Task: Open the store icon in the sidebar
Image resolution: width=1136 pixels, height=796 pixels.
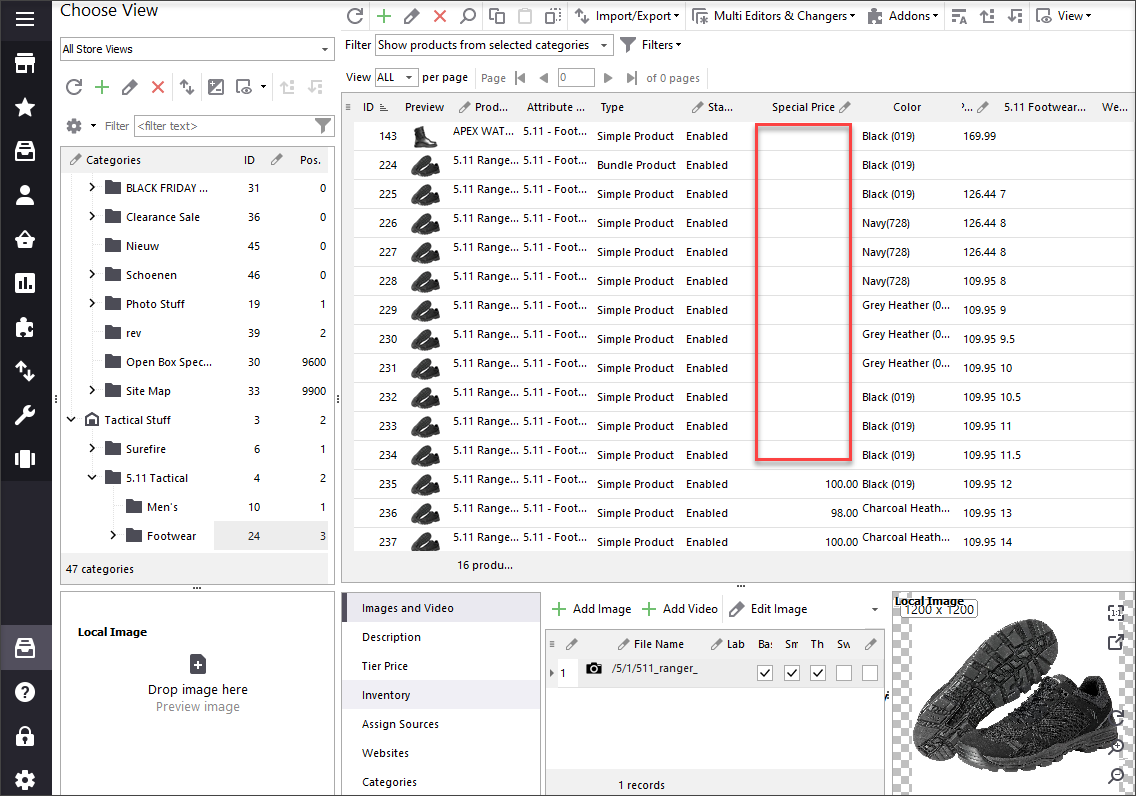Action: (x=25, y=64)
